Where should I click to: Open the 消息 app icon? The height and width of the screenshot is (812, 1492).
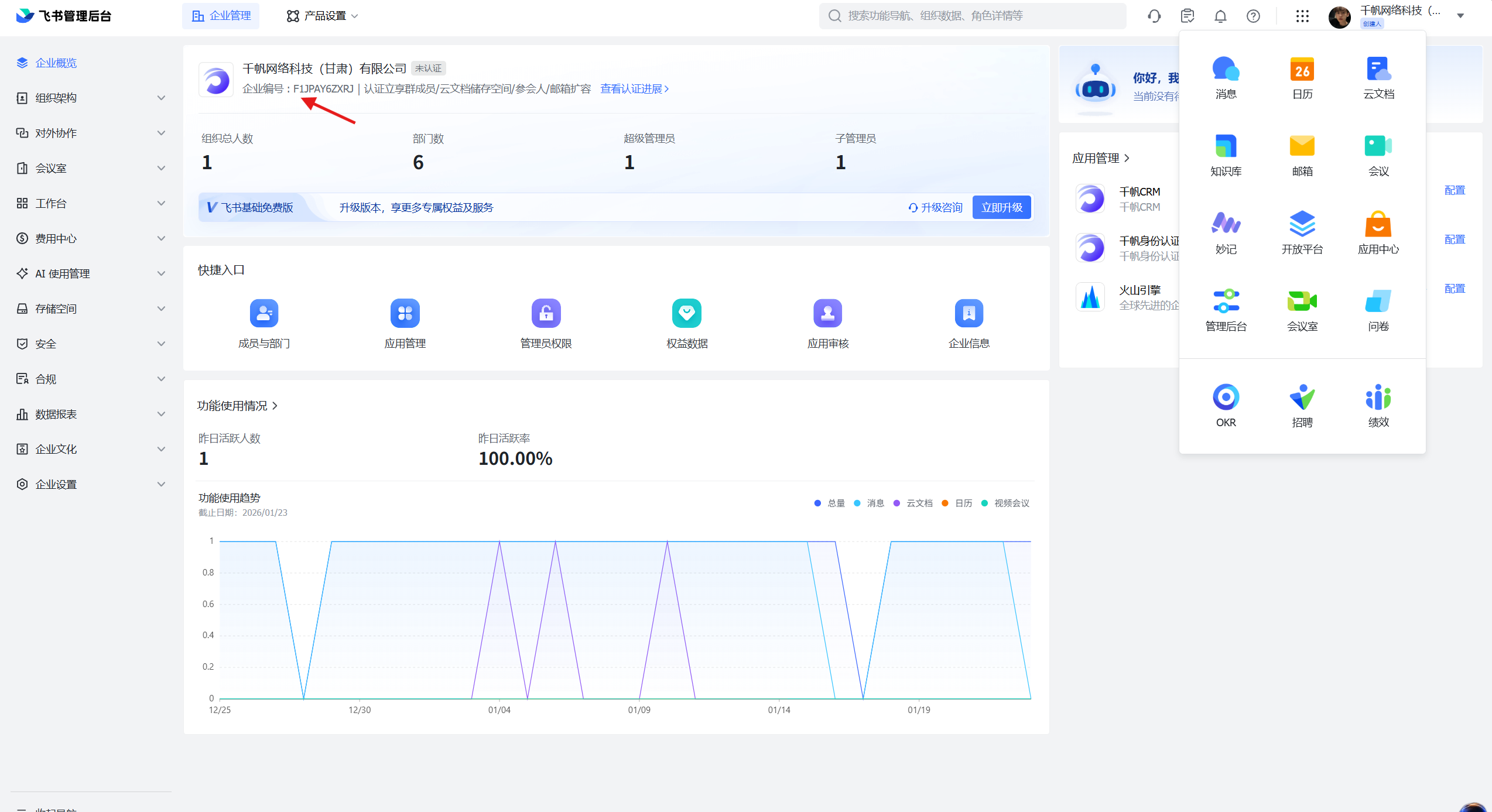coord(1226,70)
